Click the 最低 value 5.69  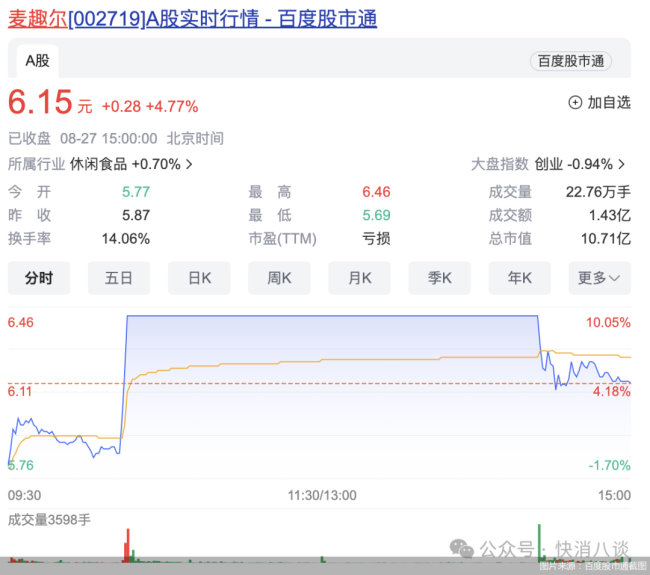tap(376, 215)
